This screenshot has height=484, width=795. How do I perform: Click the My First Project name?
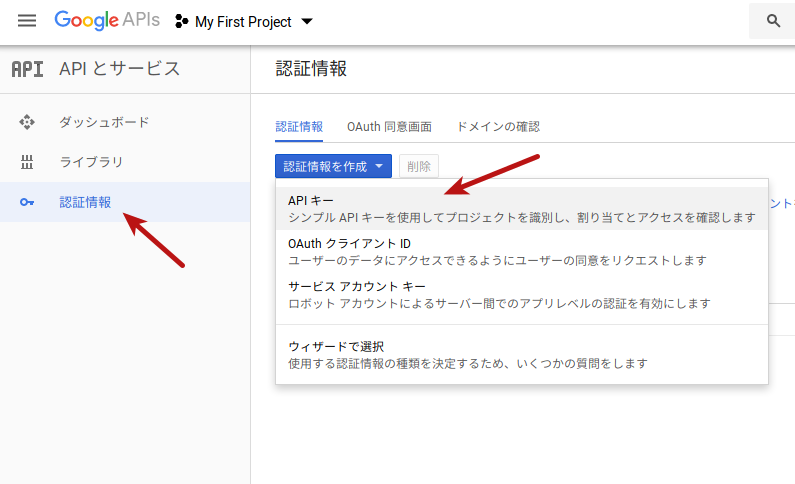pyautogui.click(x=243, y=22)
